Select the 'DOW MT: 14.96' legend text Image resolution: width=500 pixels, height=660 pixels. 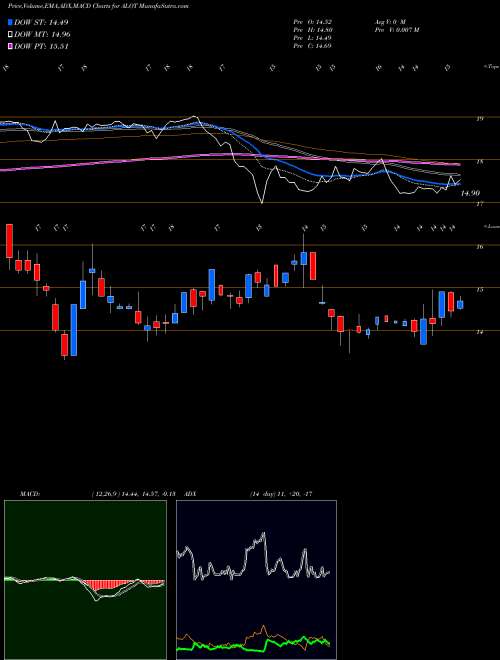[x=42, y=35]
